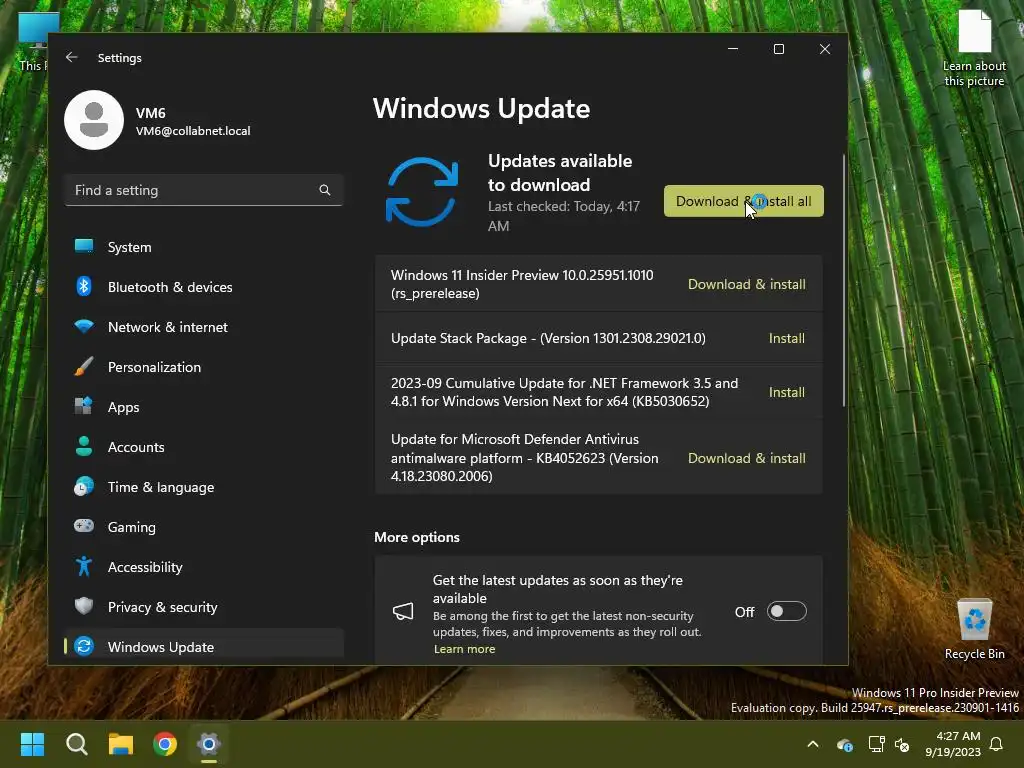Open the Windows Start menu
Viewport: 1024px width, 768px height.
click(32, 744)
